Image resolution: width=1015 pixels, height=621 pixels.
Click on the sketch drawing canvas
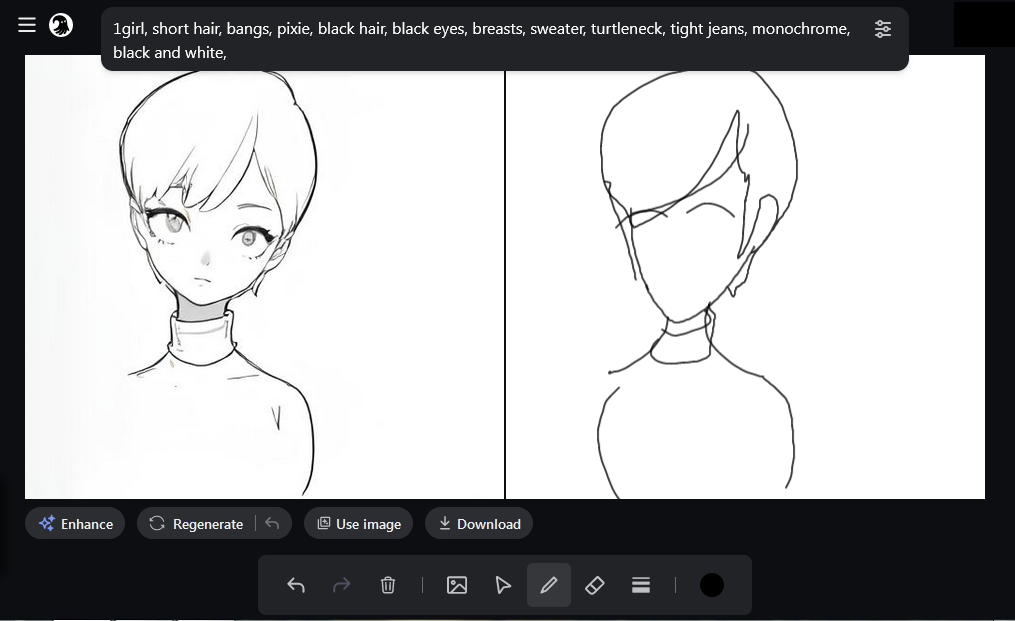point(745,277)
